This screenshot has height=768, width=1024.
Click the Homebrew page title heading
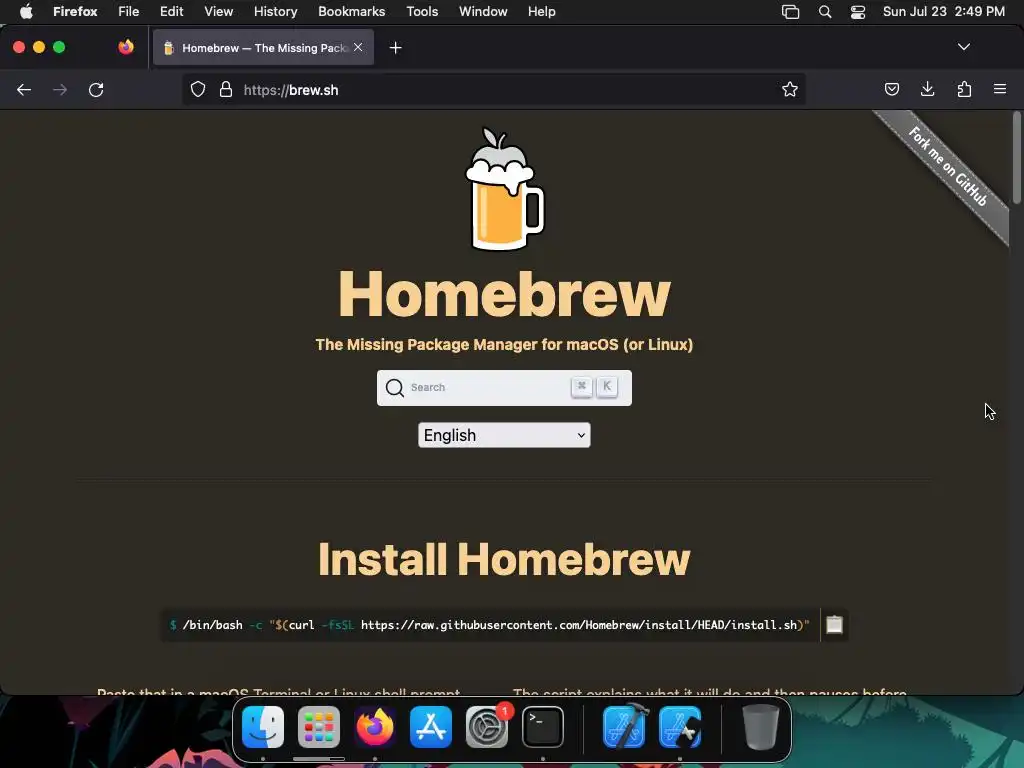coord(504,295)
